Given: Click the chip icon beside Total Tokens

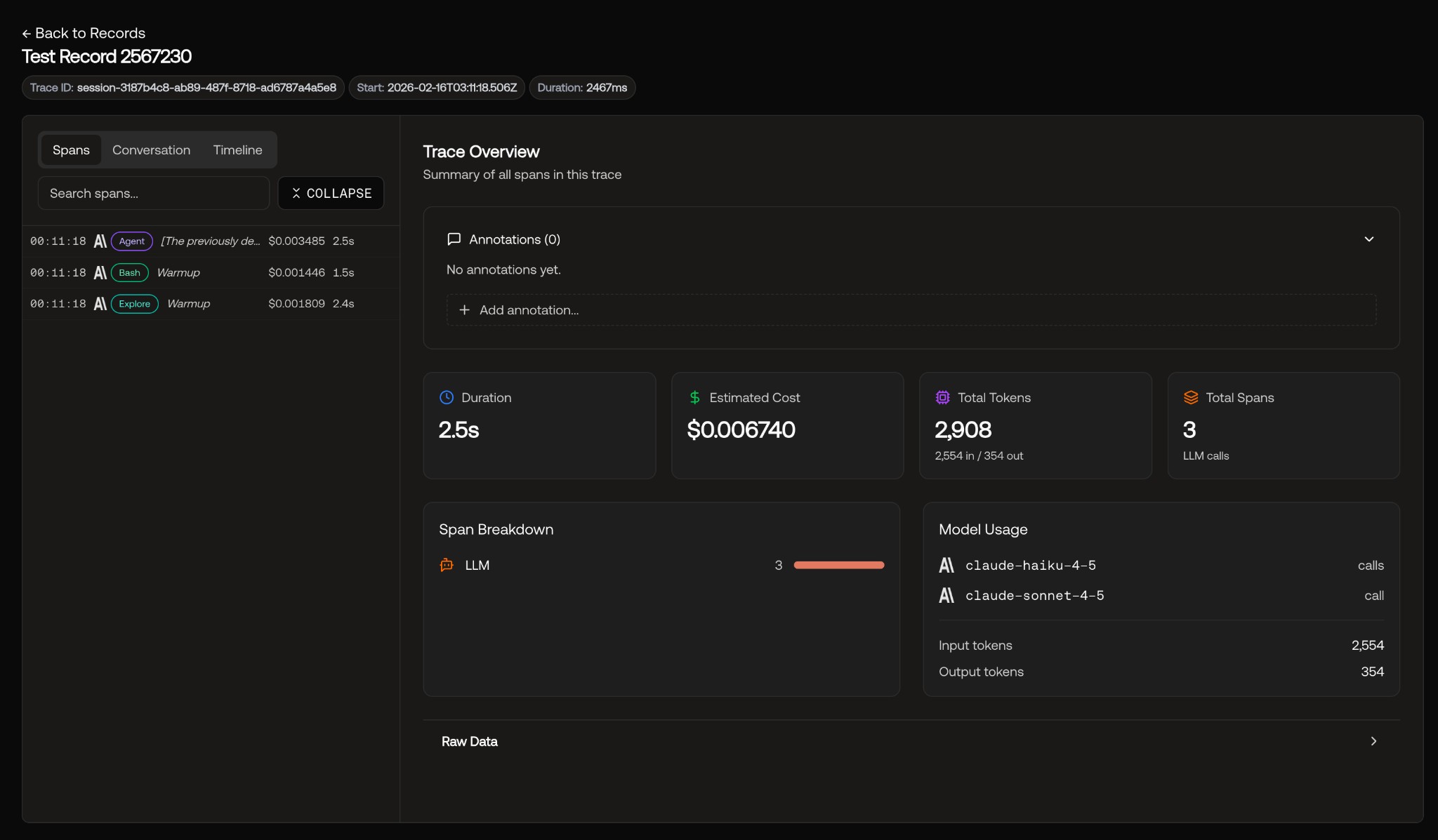Looking at the screenshot, I should tap(942, 397).
